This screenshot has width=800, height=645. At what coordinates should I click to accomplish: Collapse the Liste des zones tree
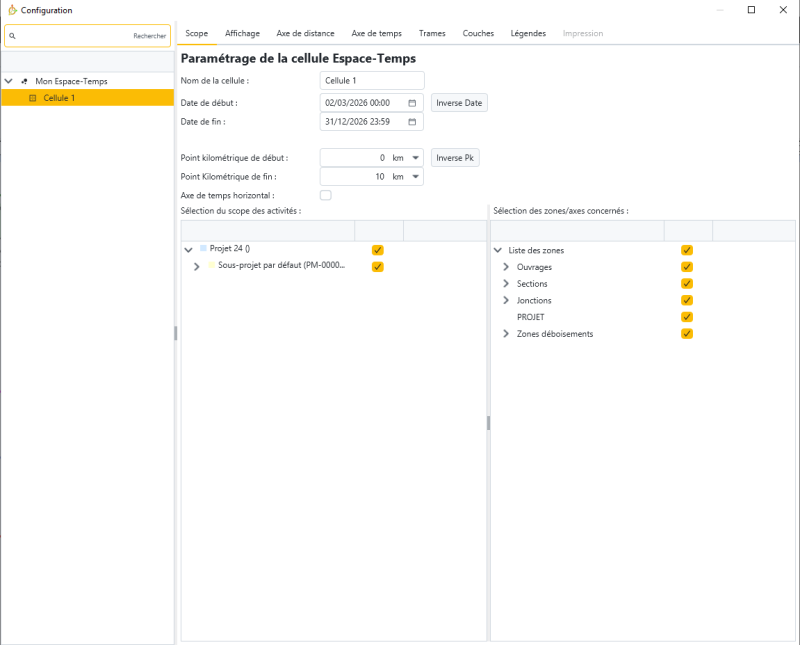pyautogui.click(x=498, y=250)
